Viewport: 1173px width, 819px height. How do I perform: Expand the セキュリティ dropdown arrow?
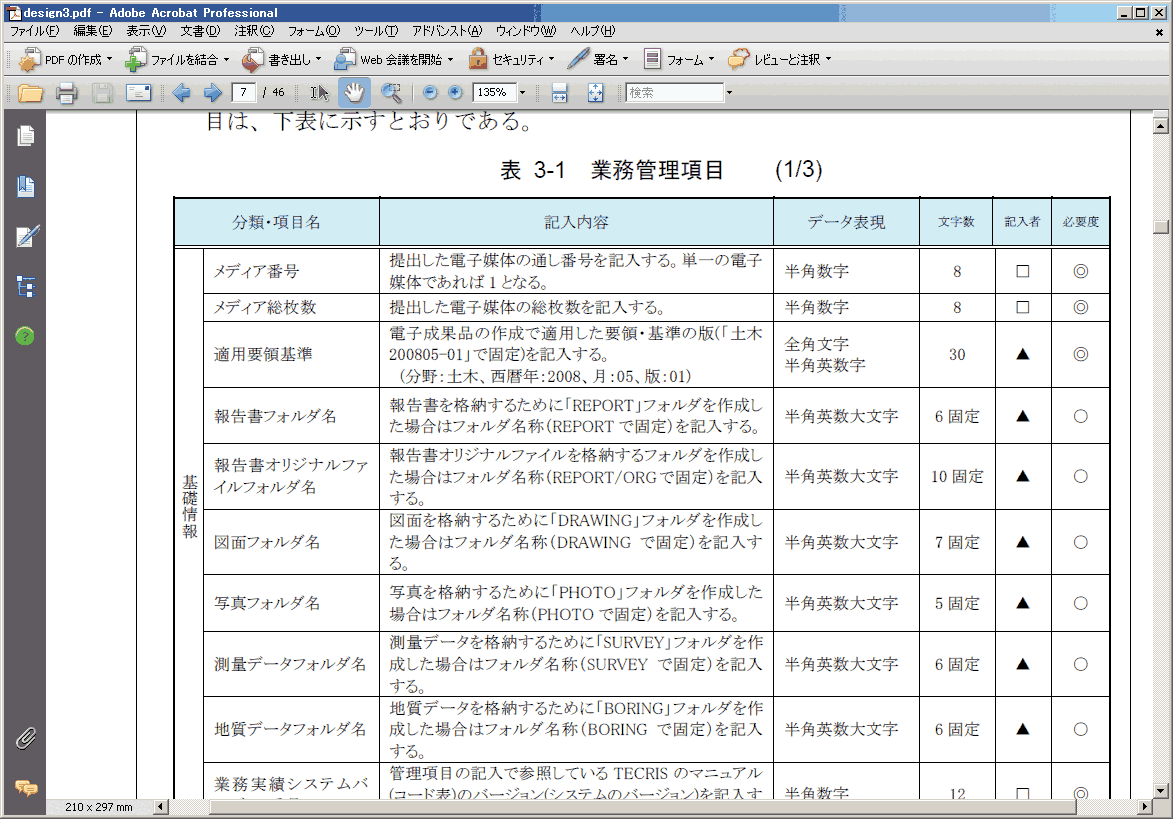tap(552, 59)
